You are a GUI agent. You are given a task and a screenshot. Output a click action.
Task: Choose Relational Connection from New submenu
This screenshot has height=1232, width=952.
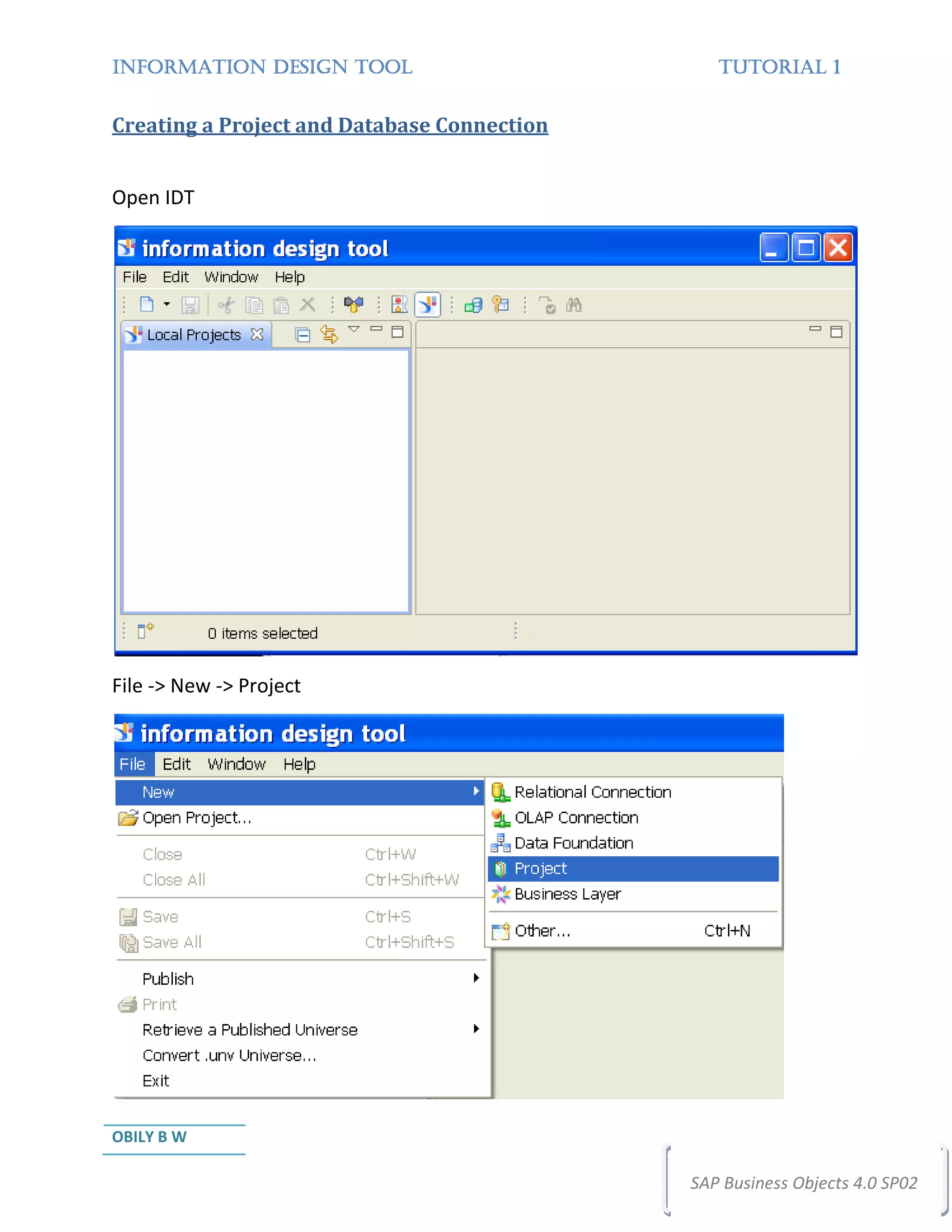tap(592, 792)
